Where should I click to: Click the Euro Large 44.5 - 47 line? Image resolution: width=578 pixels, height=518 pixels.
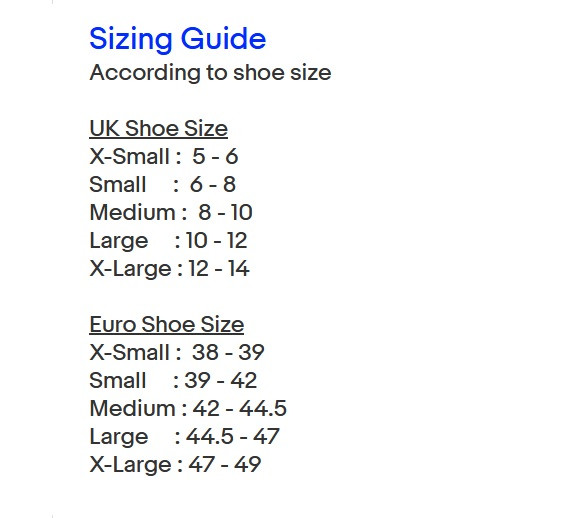184,437
